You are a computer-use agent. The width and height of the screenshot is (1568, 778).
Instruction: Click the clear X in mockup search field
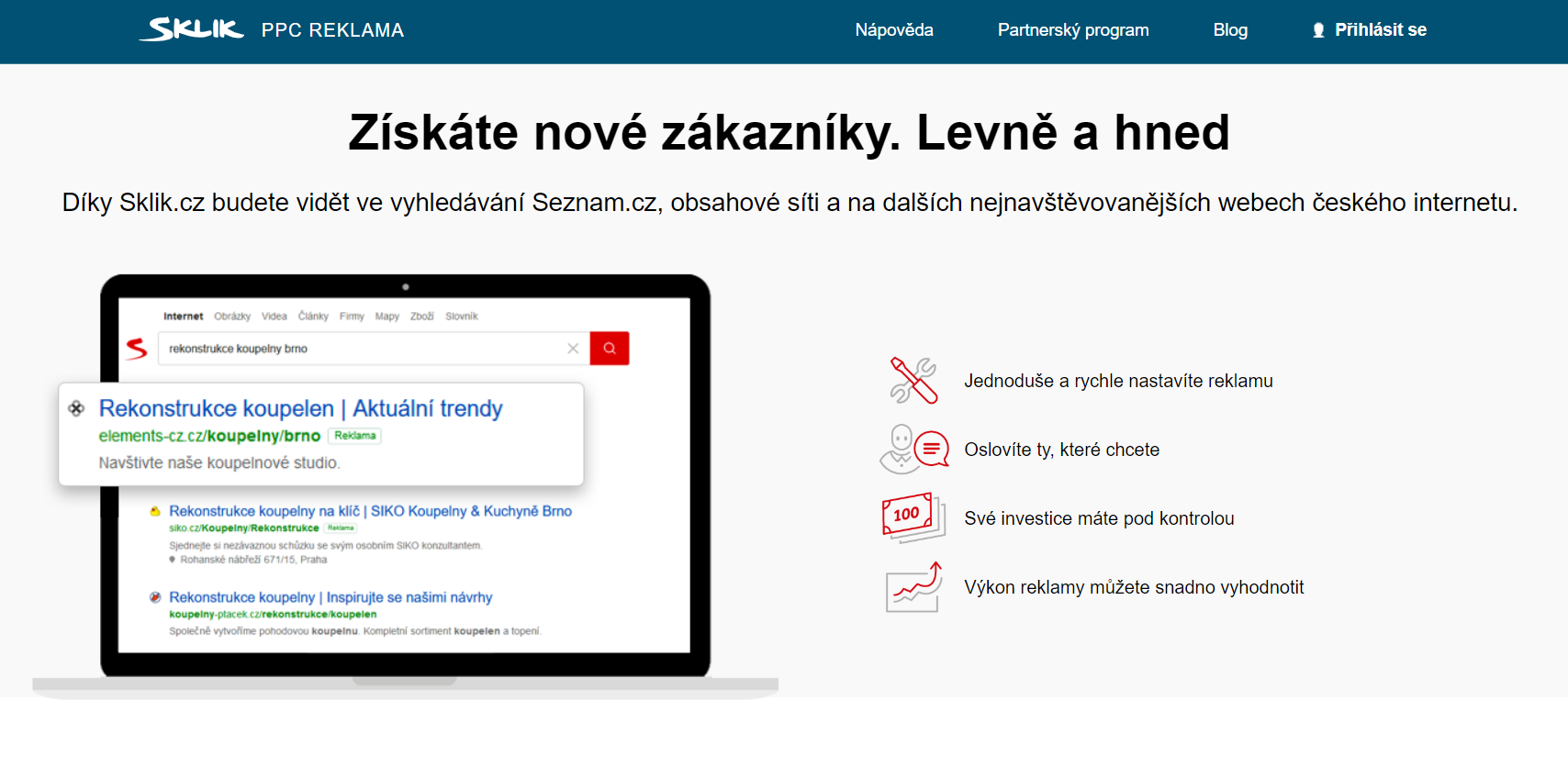[573, 349]
